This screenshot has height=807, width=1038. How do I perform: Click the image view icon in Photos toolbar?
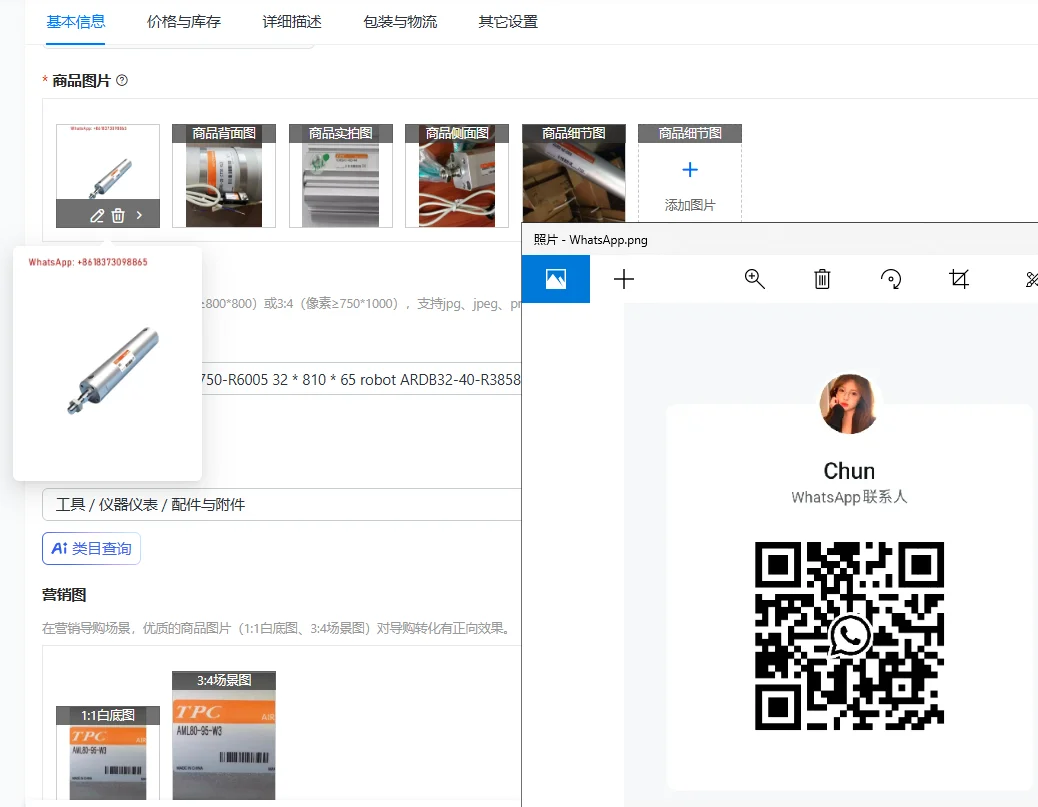pos(555,279)
